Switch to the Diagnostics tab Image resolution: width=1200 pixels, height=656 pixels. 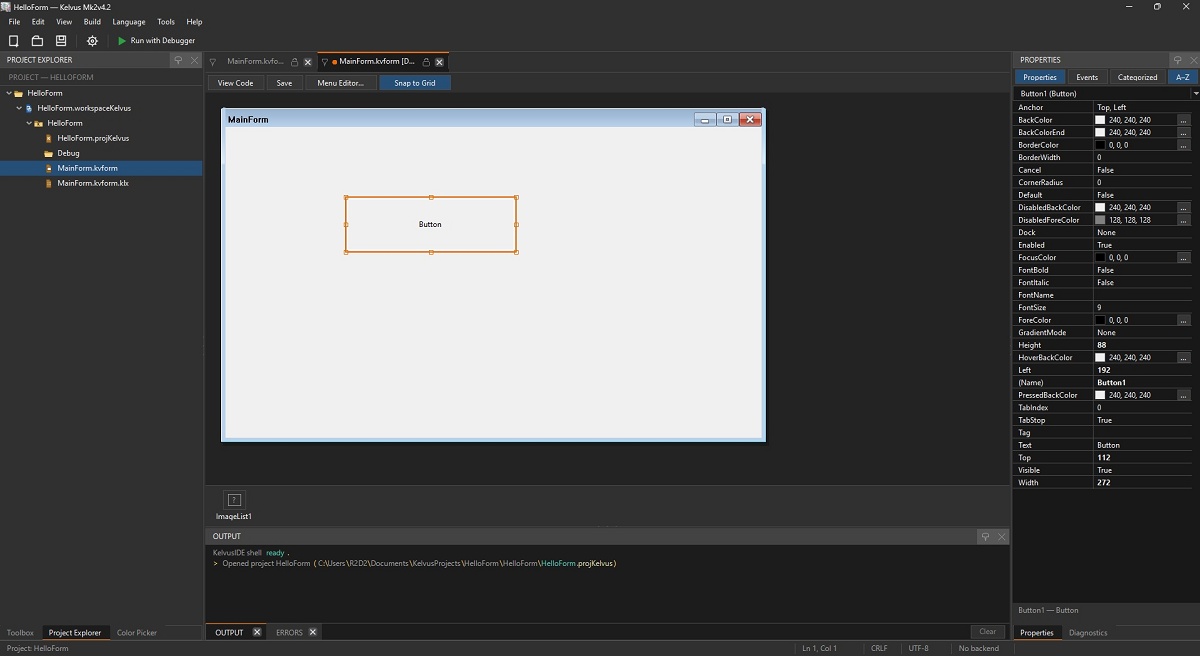point(1088,632)
